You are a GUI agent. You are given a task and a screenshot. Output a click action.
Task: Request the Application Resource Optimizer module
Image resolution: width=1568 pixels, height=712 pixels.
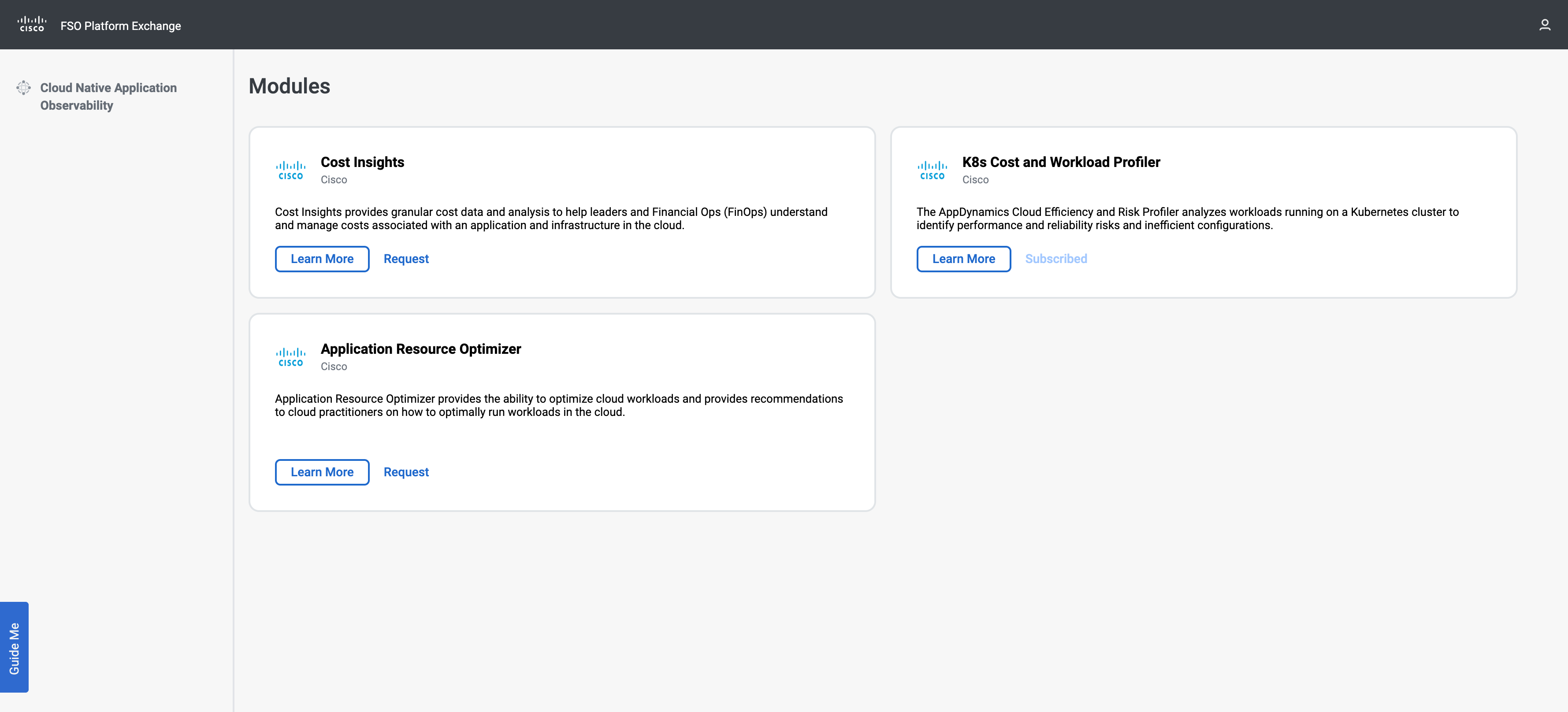406,472
